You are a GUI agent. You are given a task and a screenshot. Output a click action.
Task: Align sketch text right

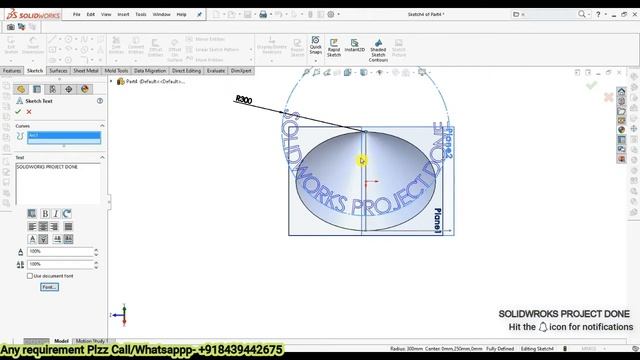(x=54, y=226)
